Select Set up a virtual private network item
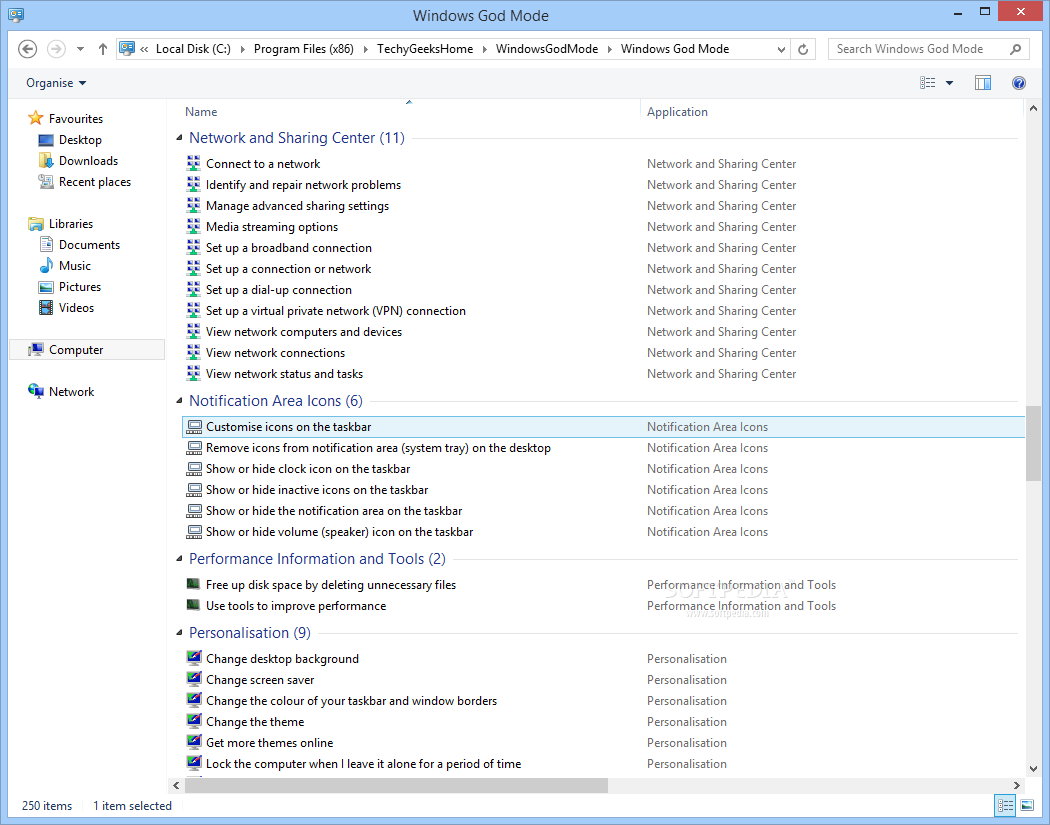Screen dimensions: 1050x825 pos(335,311)
